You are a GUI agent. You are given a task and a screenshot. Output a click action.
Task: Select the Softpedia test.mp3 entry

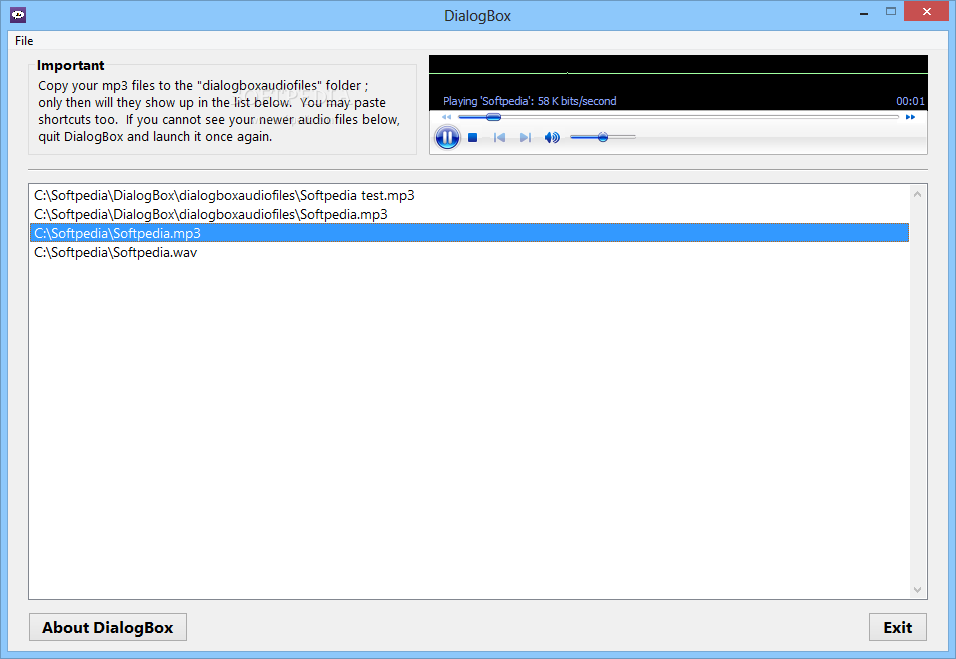(x=469, y=195)
